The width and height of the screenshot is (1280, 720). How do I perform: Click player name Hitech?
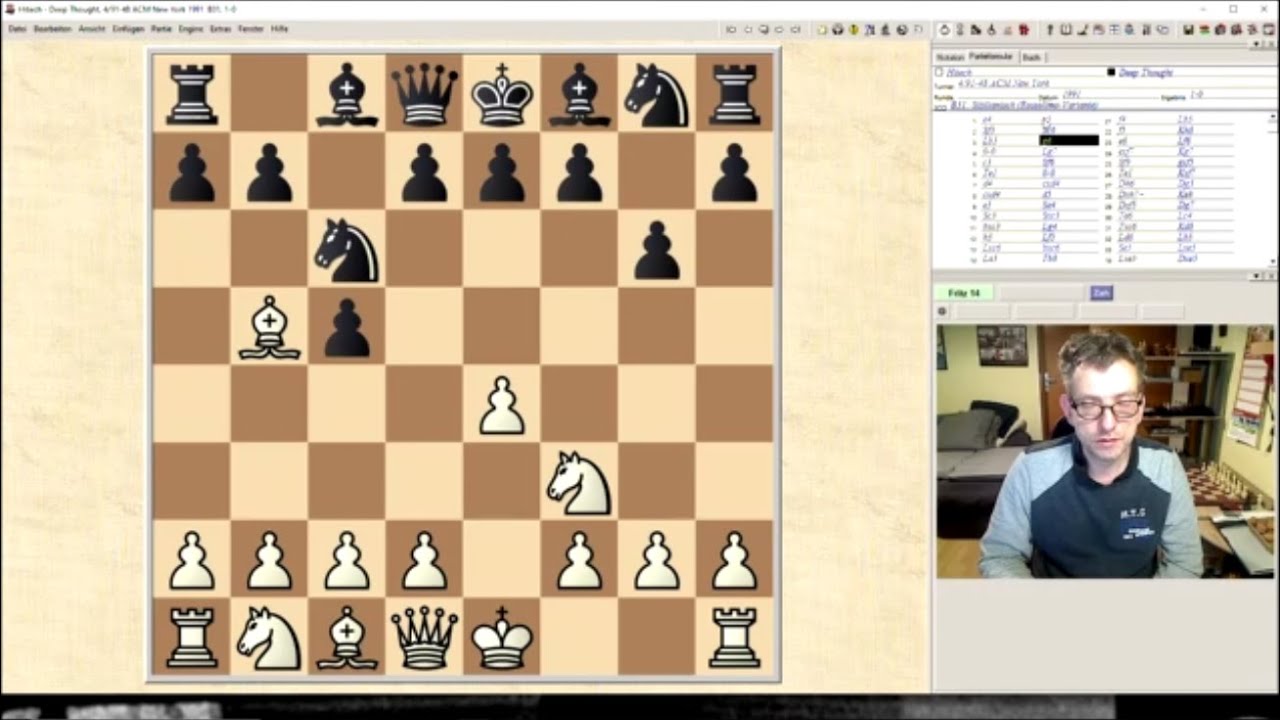coord(959,73)
